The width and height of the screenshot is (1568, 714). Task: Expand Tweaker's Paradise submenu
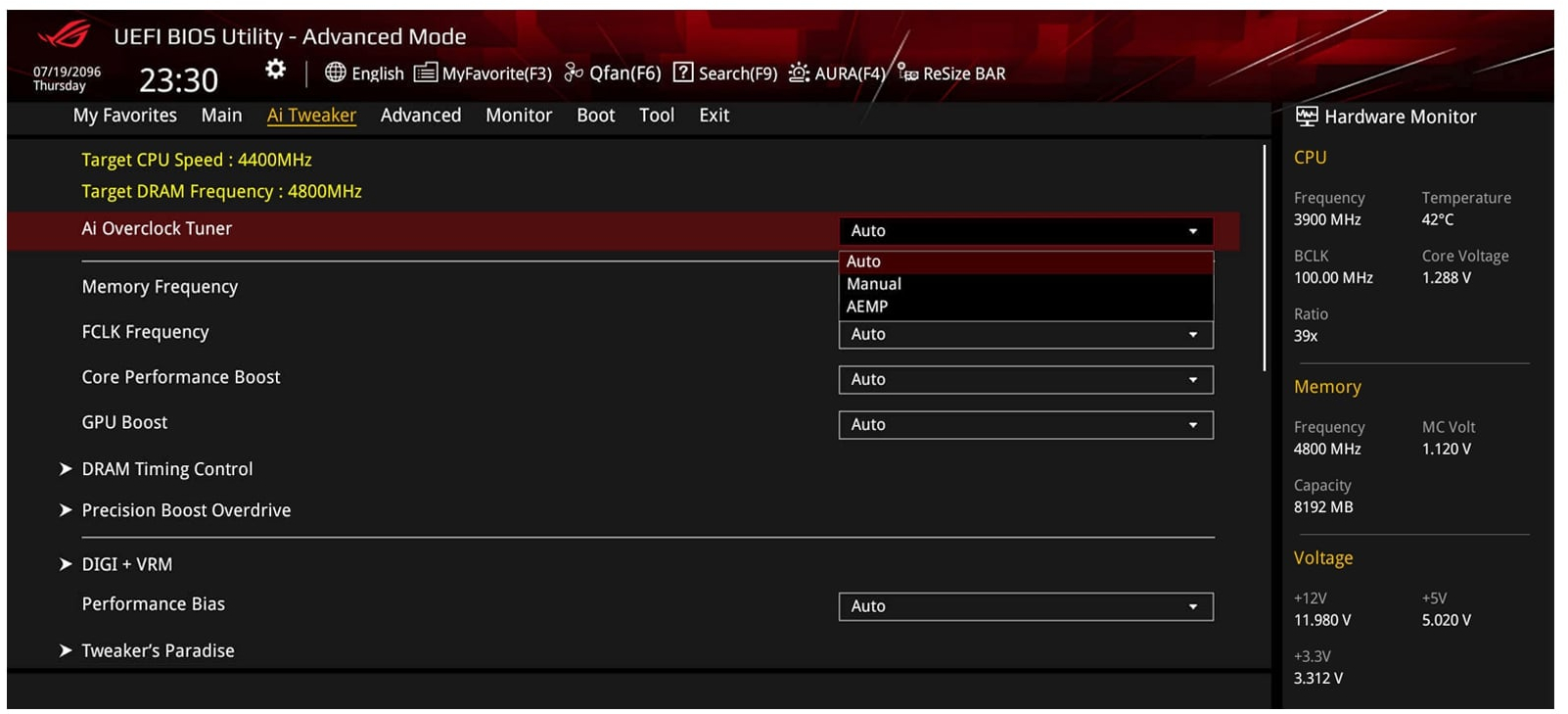point(158,650)
